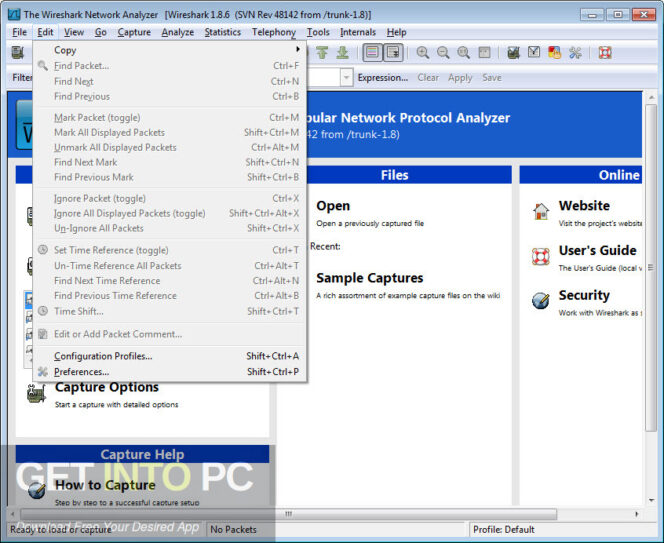Choose Preferences... from Edit menu
Image resolution: width=664 pixels, height=543 pixels.
(x=169, y=372)
